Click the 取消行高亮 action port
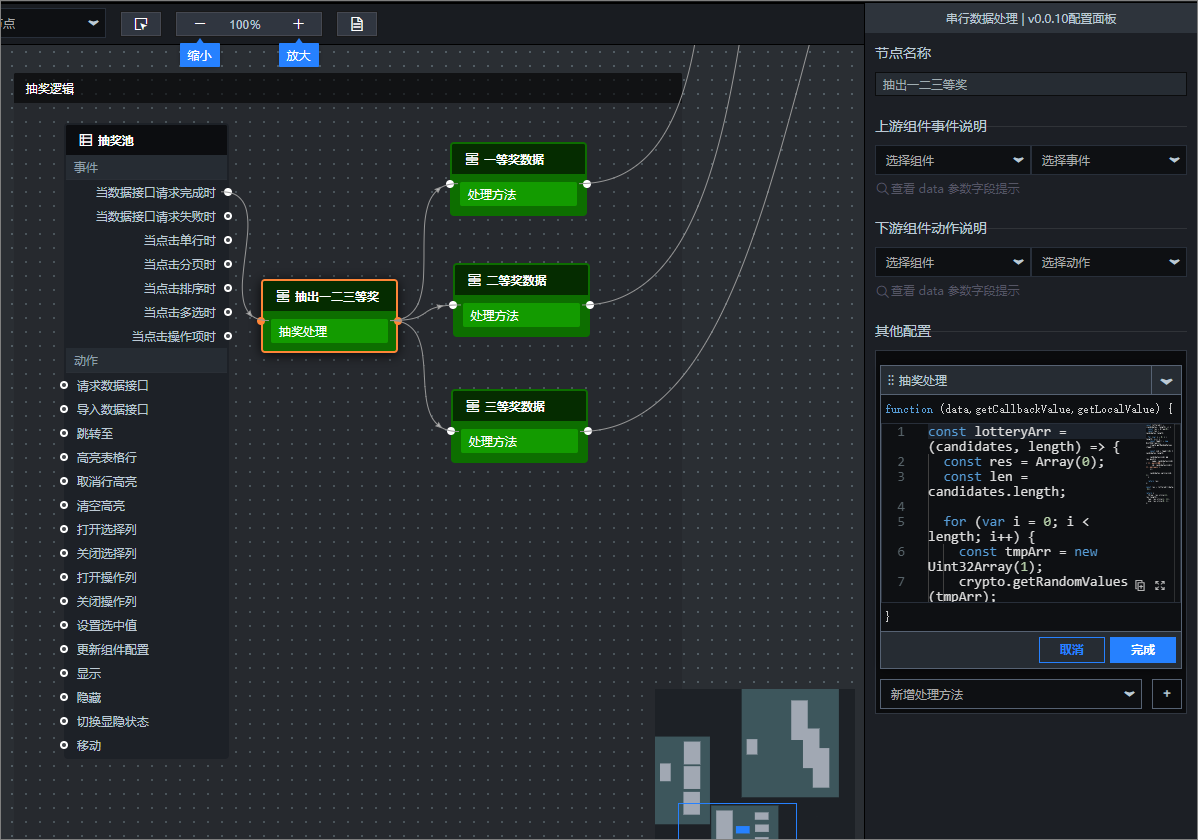This screenshot has width=1198, height=840. coord(64,482)
